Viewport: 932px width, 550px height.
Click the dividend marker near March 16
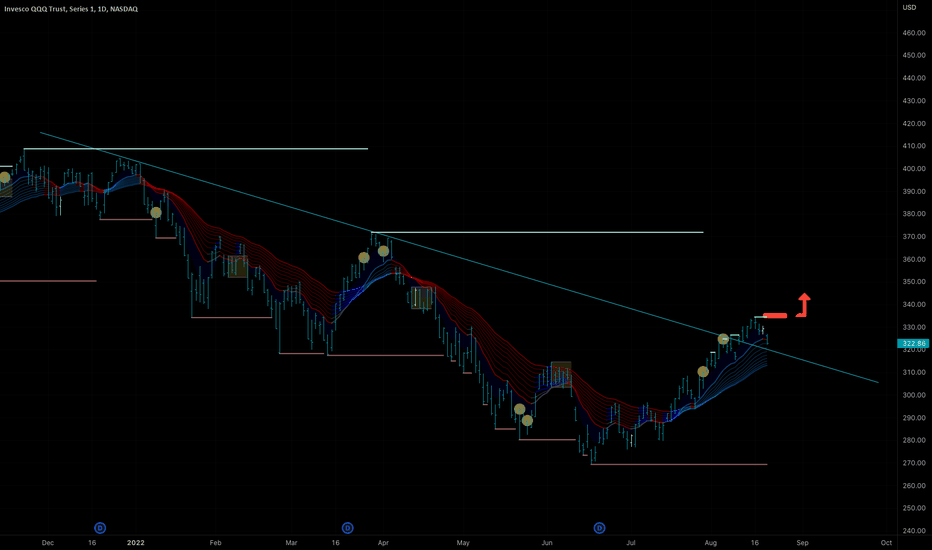point(348,528)
